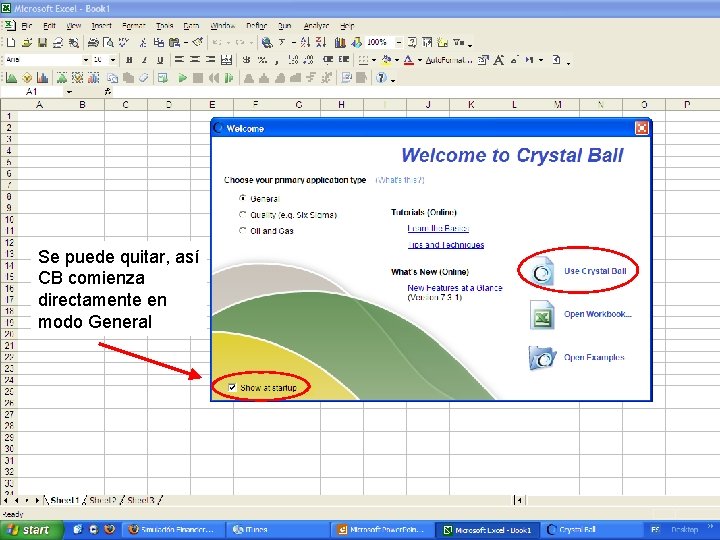Open the Font Color dropdown arrow
Screen dimensions: 720x540
419,60
